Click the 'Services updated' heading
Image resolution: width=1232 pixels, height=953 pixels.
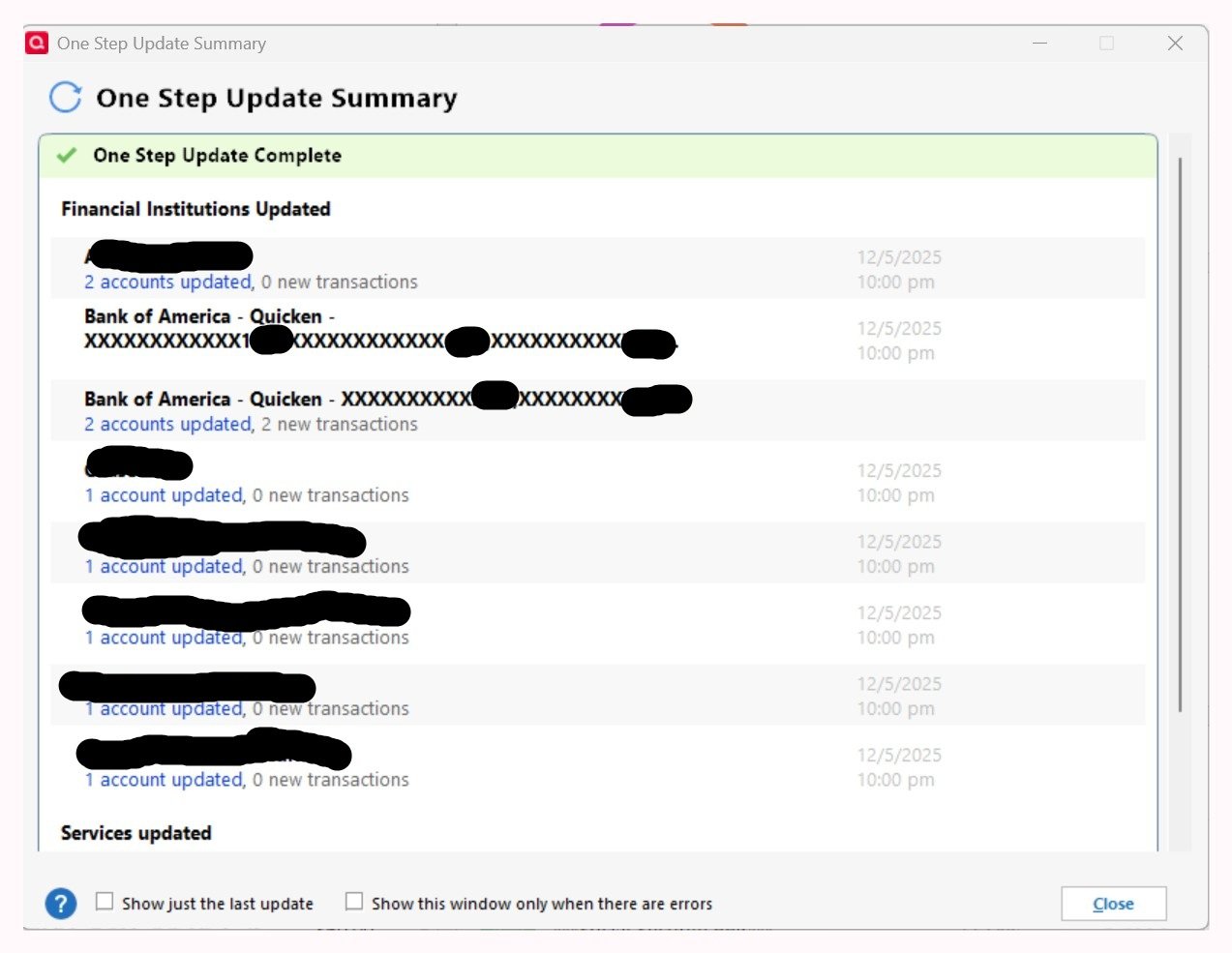(135, 833)
